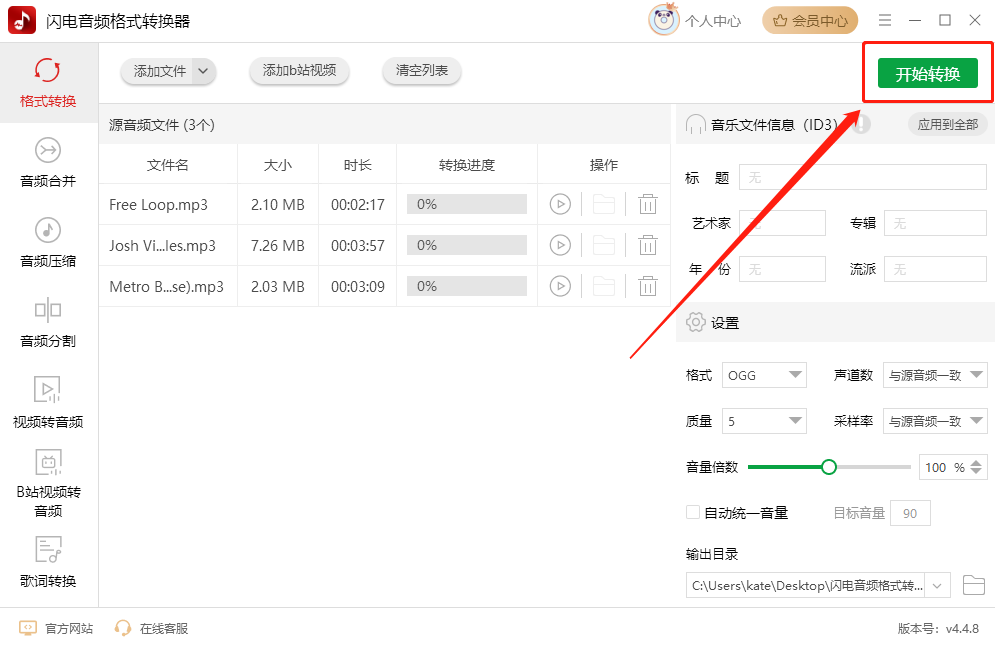Open the 音频合并 audio merge tool
This screenshot has height=645, width=995.
point(48,163)
